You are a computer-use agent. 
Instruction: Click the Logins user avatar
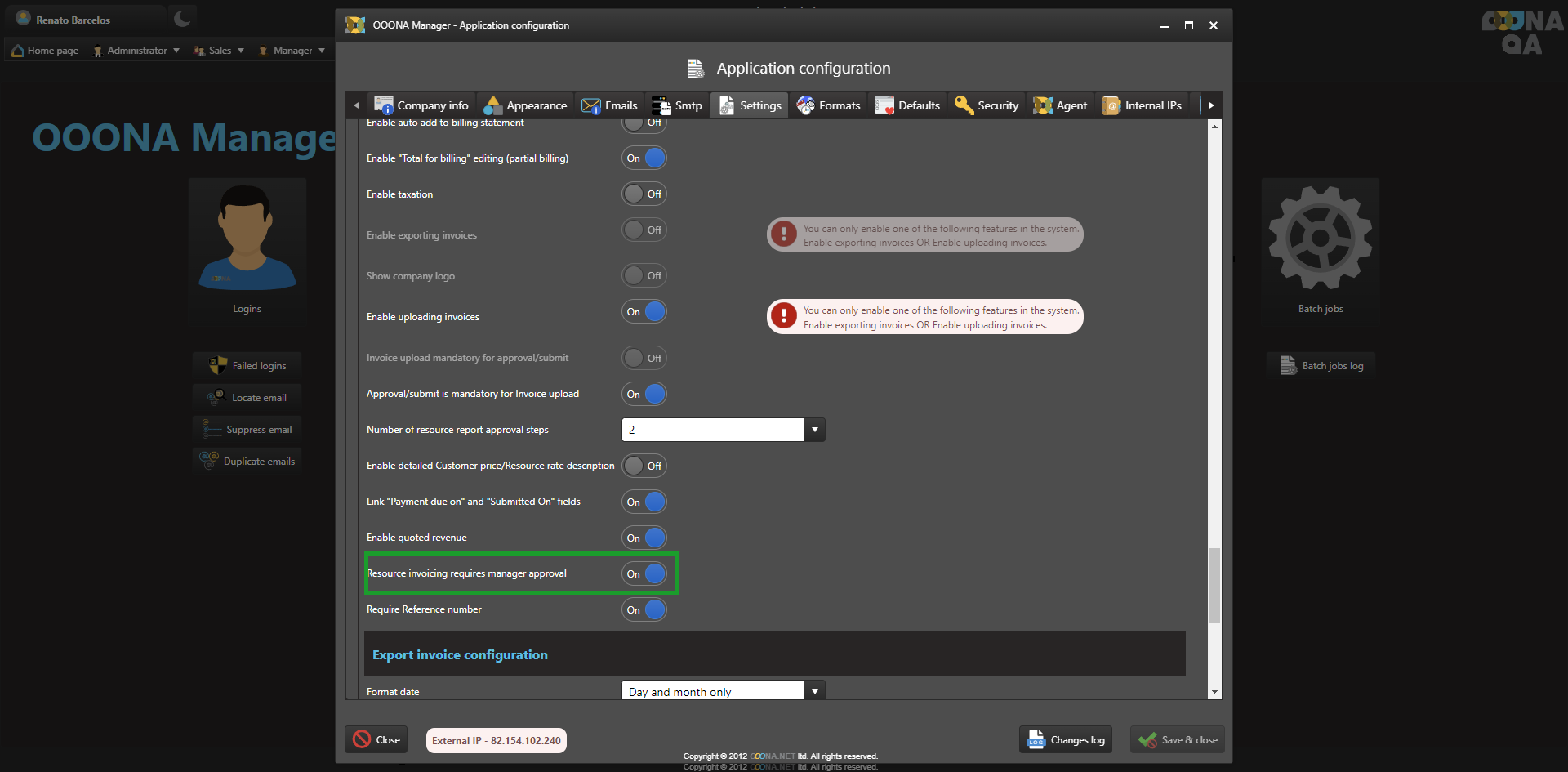click(x=247, y=239)
